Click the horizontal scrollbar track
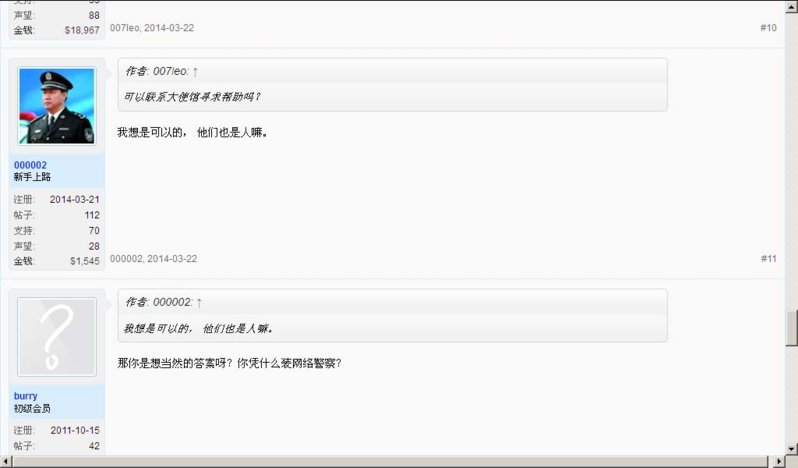The width and height of the screenshot is (798, 468). tap(392, 461)
